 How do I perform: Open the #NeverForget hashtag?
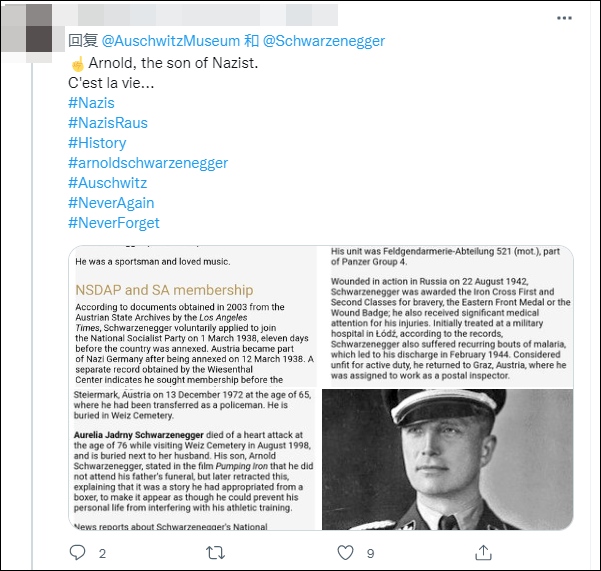point(113,223)
